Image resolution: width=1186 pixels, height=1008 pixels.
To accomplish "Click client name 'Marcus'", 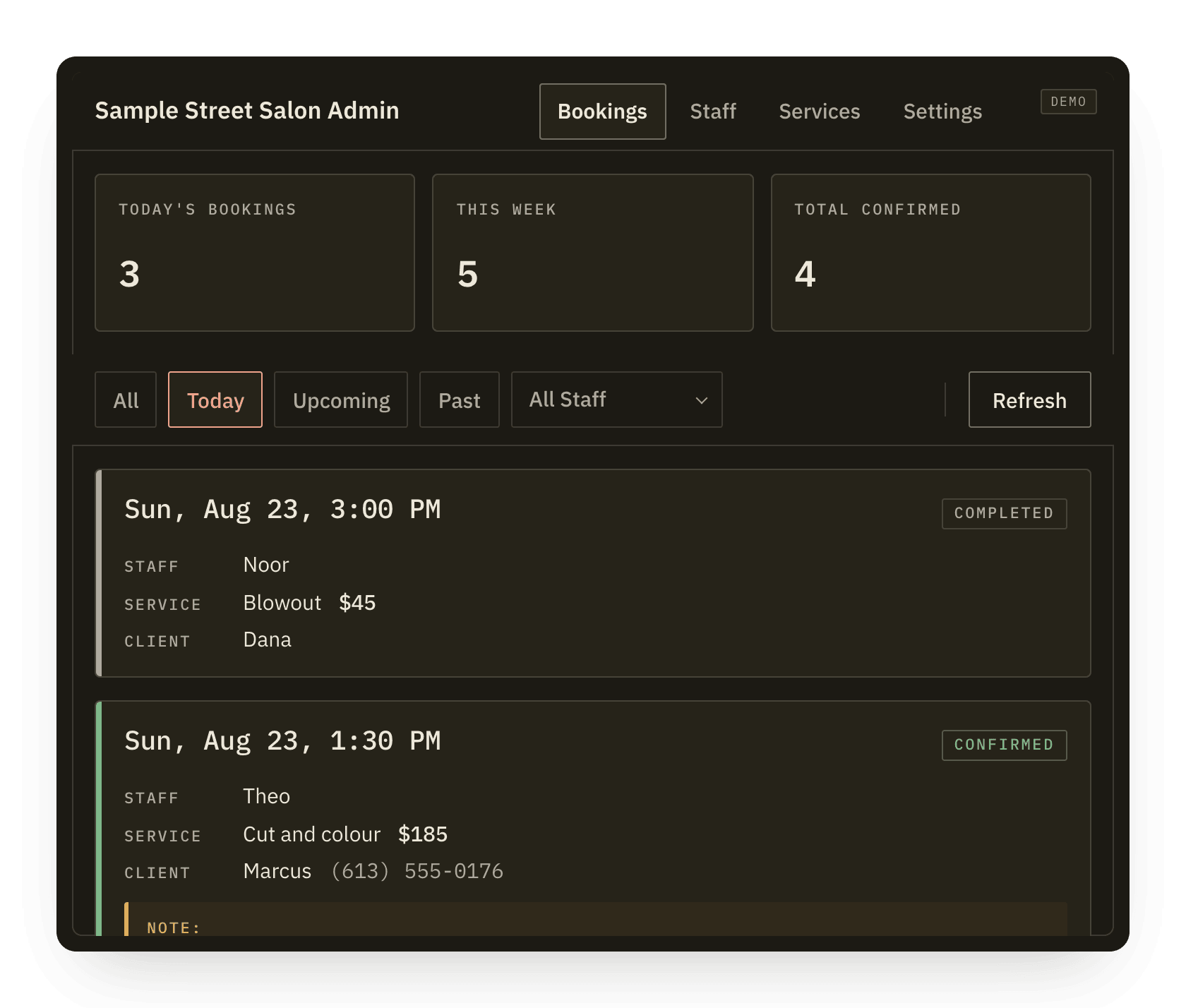I will pos(277,871).
